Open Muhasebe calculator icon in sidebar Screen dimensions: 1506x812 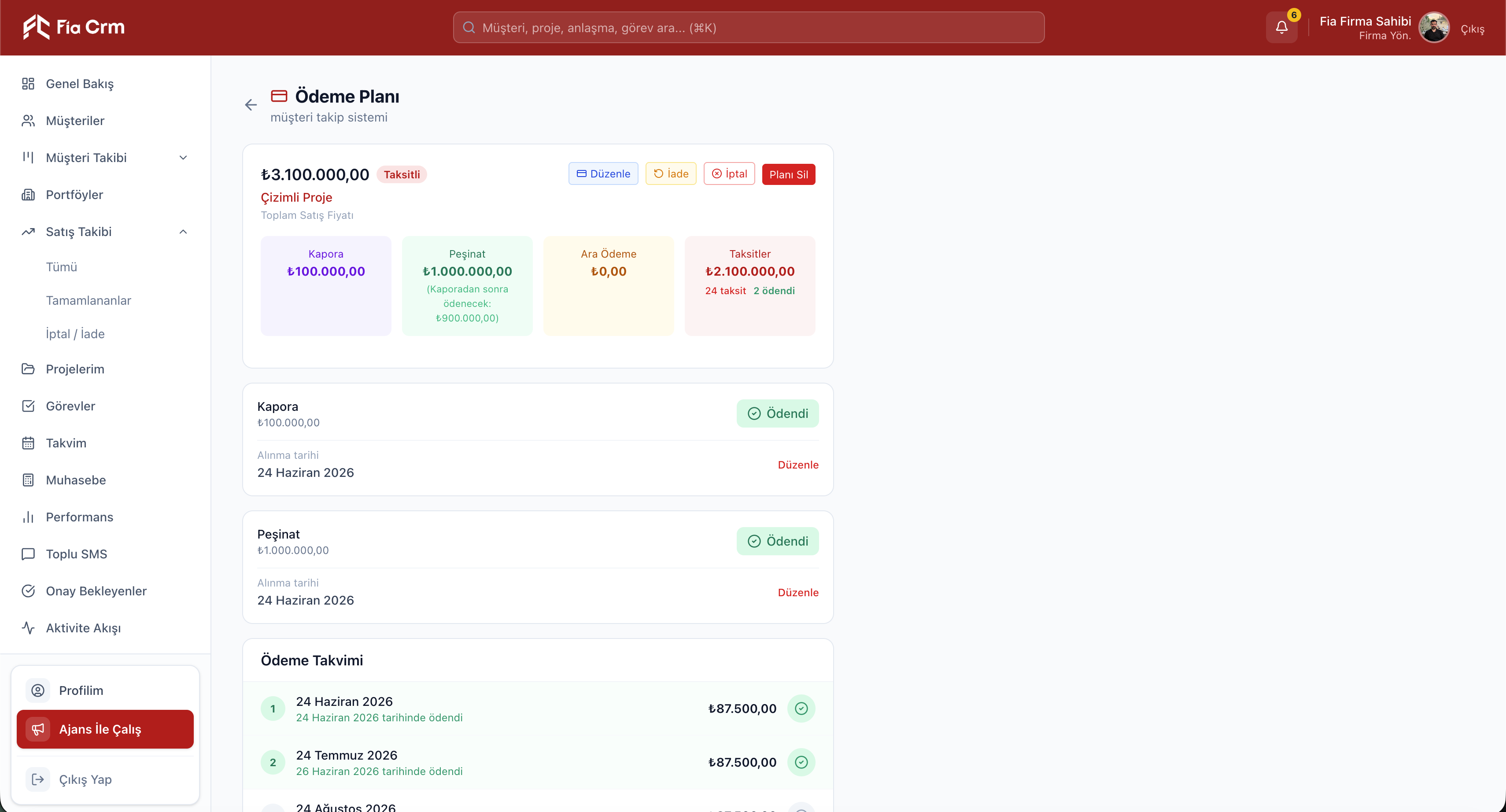click(28, 480)
